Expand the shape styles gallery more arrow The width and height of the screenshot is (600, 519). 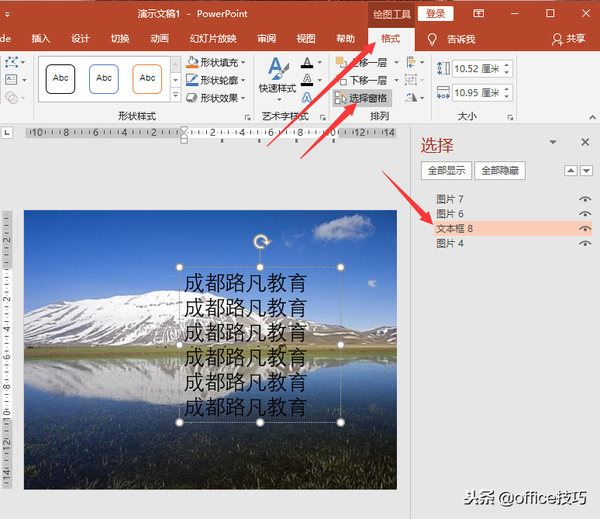point(175,100)
